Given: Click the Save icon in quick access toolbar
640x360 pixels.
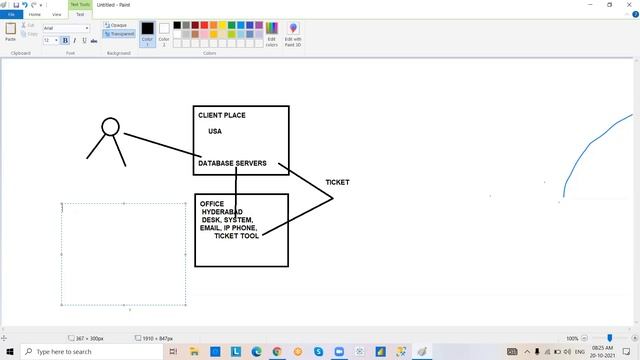Looking at the screenshot, I should (x=16, y=5).
